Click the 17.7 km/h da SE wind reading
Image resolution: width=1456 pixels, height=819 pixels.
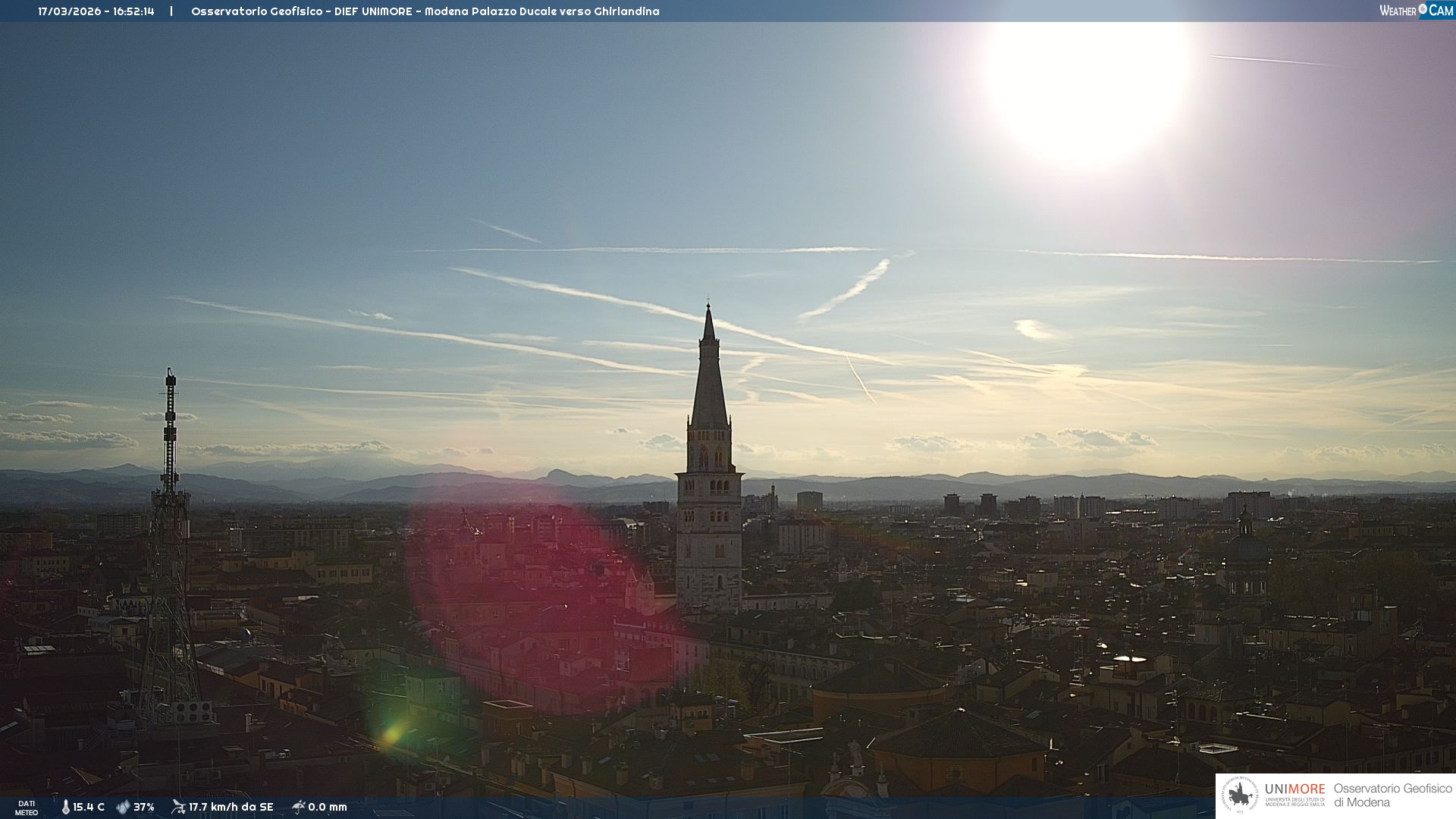231,807
